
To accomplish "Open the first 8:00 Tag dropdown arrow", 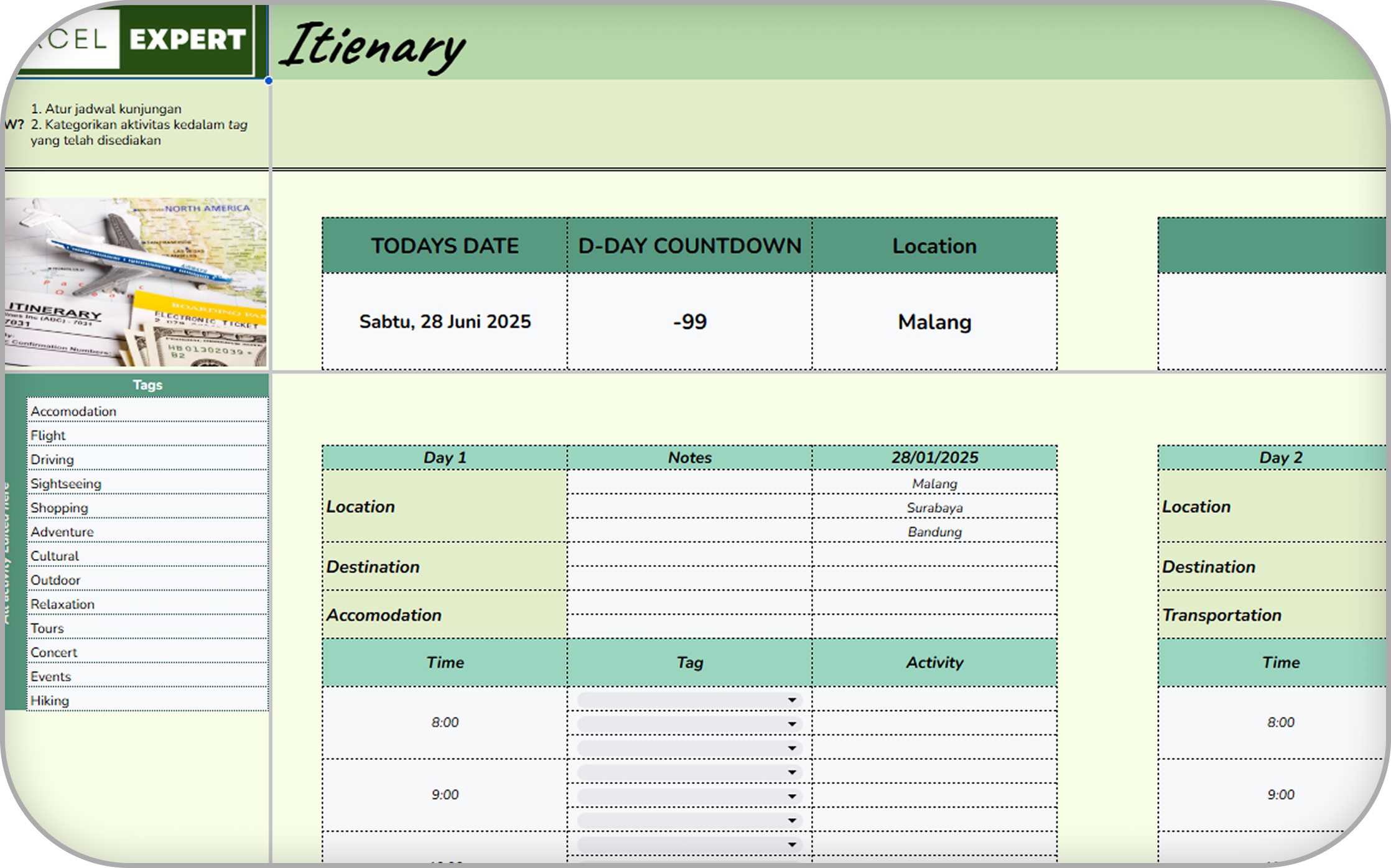I will (791, 700).
